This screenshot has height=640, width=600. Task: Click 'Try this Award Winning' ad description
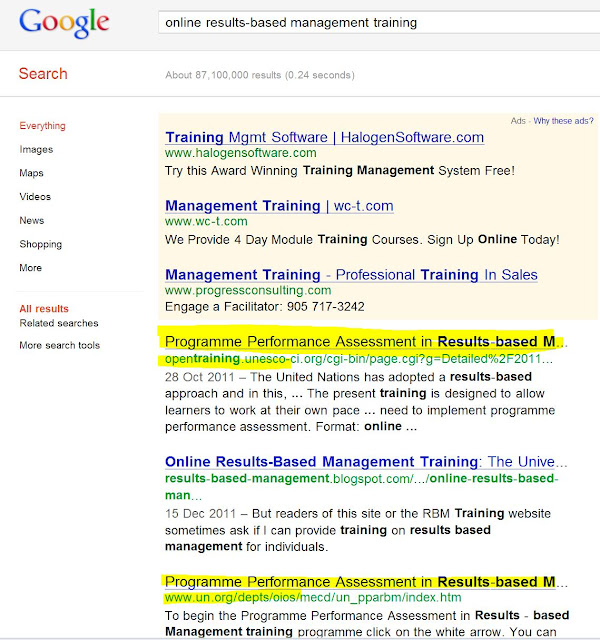tap(340, 171)
